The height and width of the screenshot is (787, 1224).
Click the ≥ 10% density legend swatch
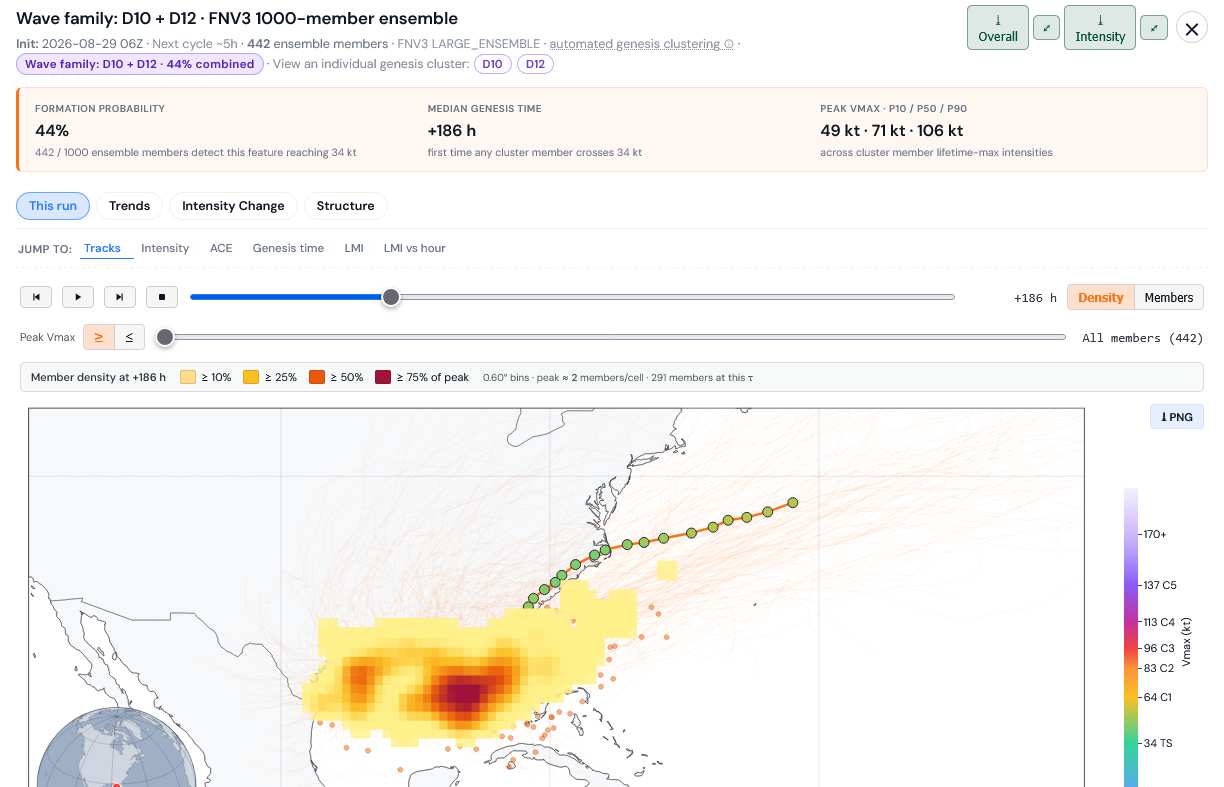(x=188, y=377)
